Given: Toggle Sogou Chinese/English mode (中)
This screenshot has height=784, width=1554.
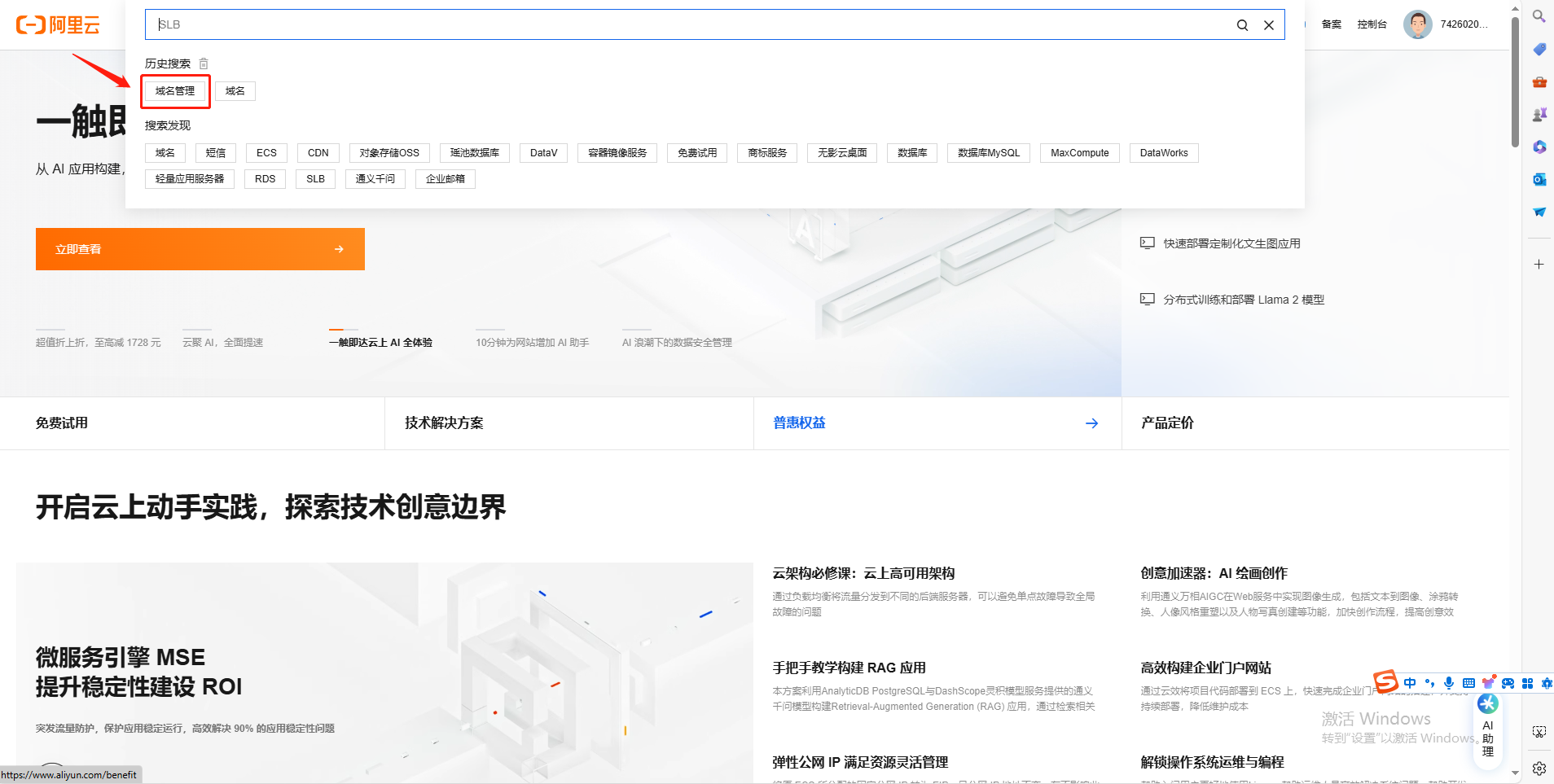Looking at the screenshot, I should (1410, 683).
